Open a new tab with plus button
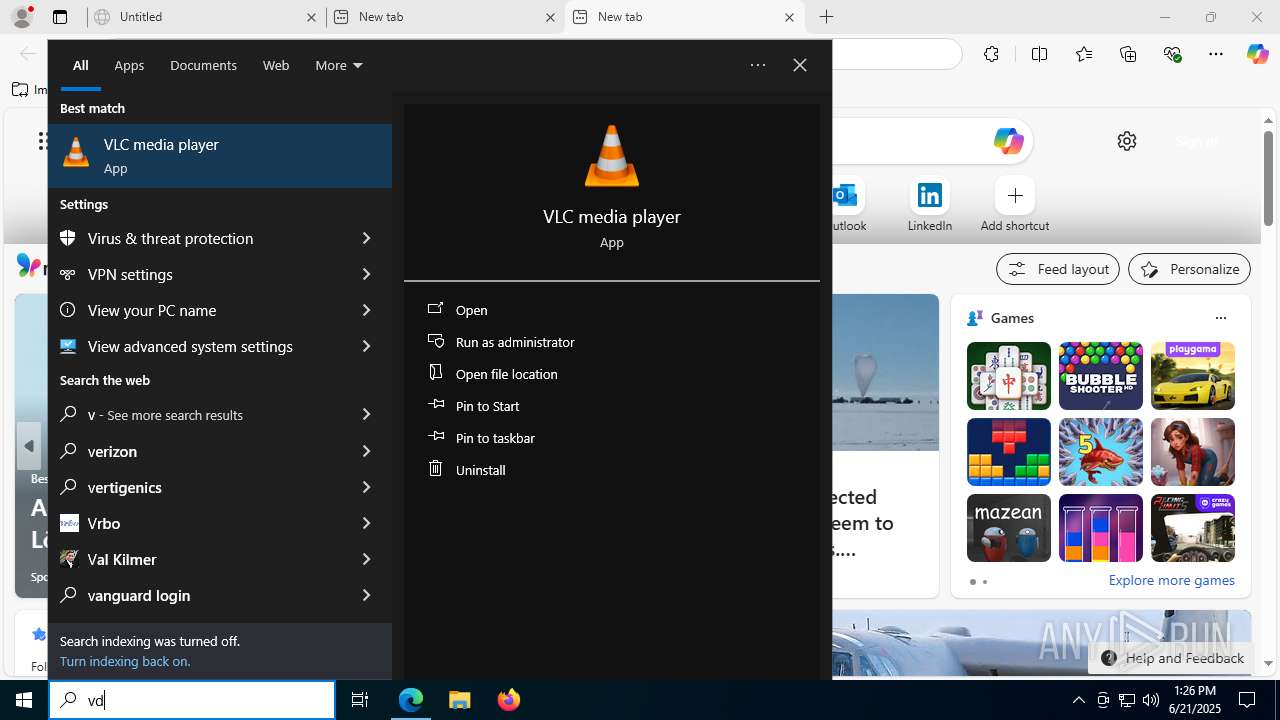Image resolution: width=1280 pixels, height=720 pixels. [826, 17]
